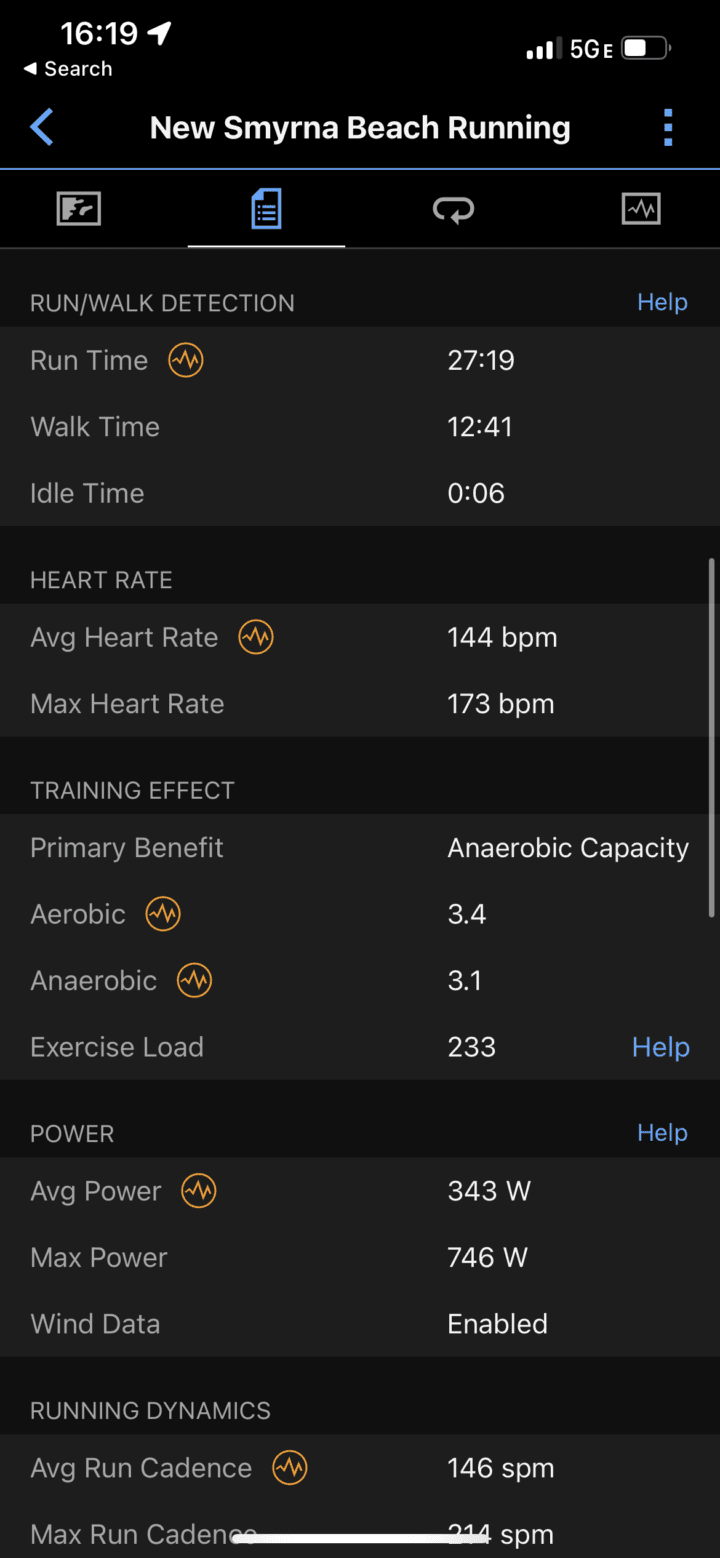Return to Search via the status bar

[x=68, y=69]
